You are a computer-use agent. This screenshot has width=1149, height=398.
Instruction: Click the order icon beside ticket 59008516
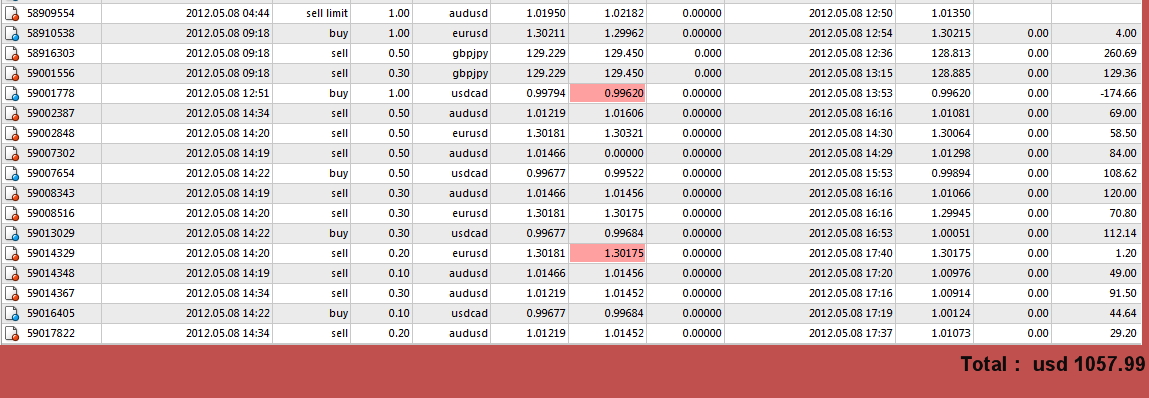12,213
